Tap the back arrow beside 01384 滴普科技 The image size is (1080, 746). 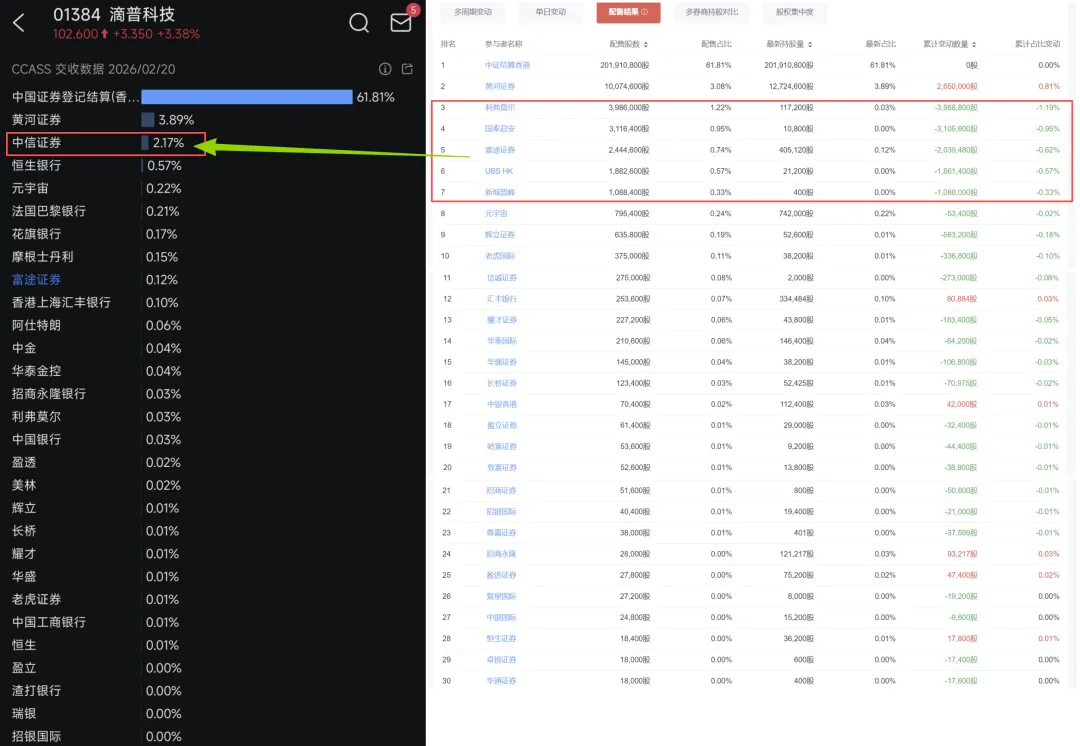click(x=19, y=23)
